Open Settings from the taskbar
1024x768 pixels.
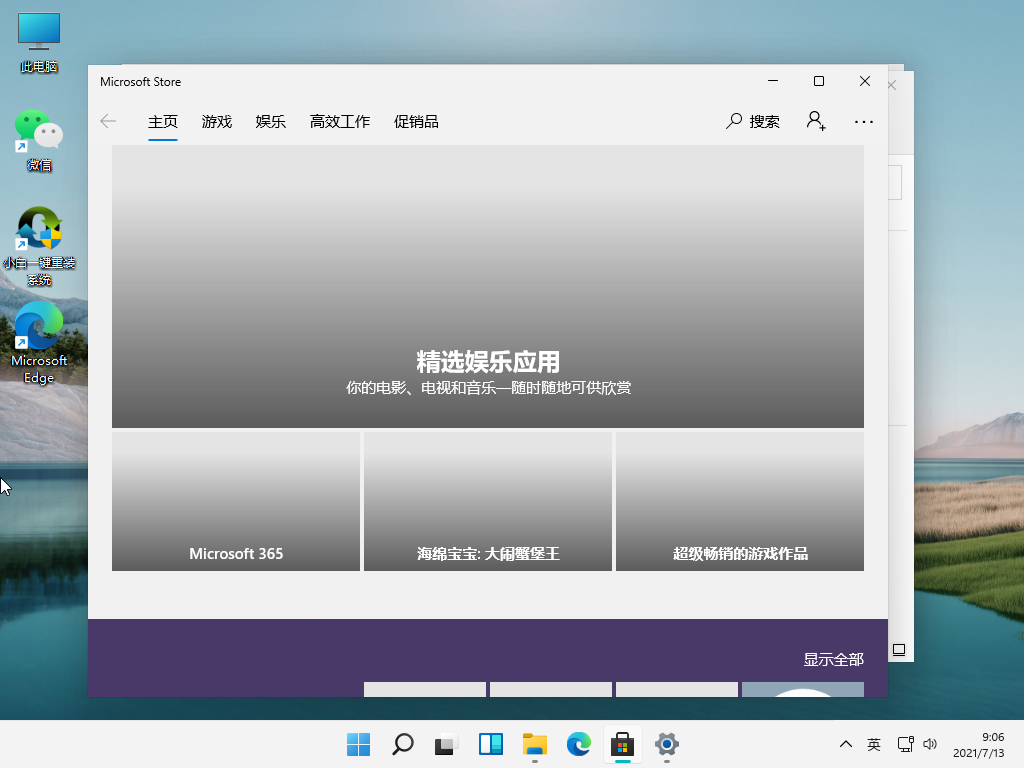point(666,745)
